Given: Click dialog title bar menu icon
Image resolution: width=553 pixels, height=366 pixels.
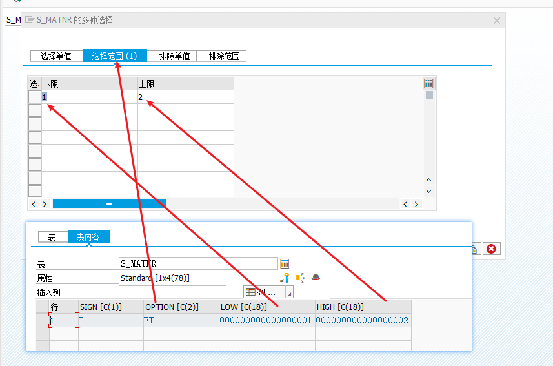Looking at the screenshot, I should [x=30, y=20].
